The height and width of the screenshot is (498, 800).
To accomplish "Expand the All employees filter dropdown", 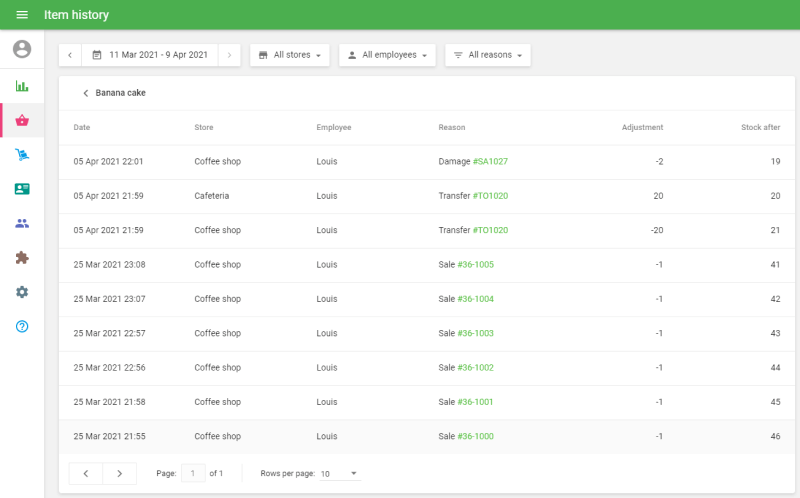I will click(x=387, y=55).
